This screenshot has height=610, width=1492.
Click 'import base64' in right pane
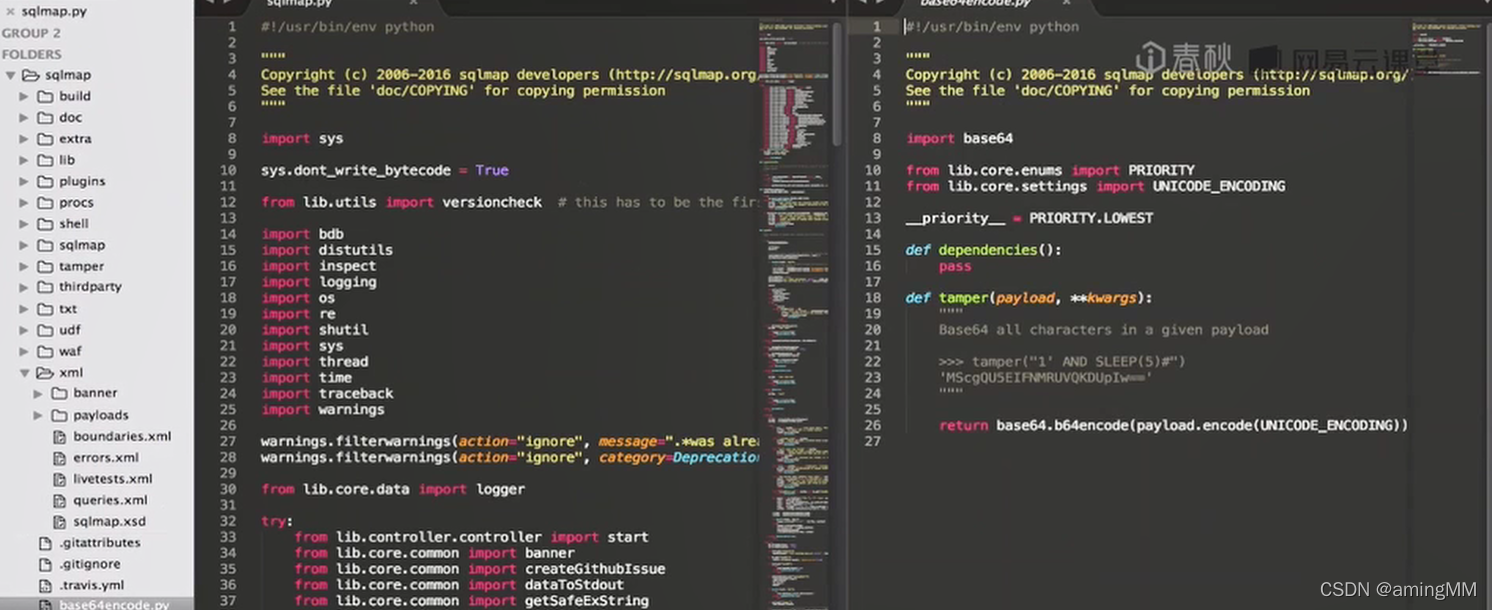[x=959, y=138]
